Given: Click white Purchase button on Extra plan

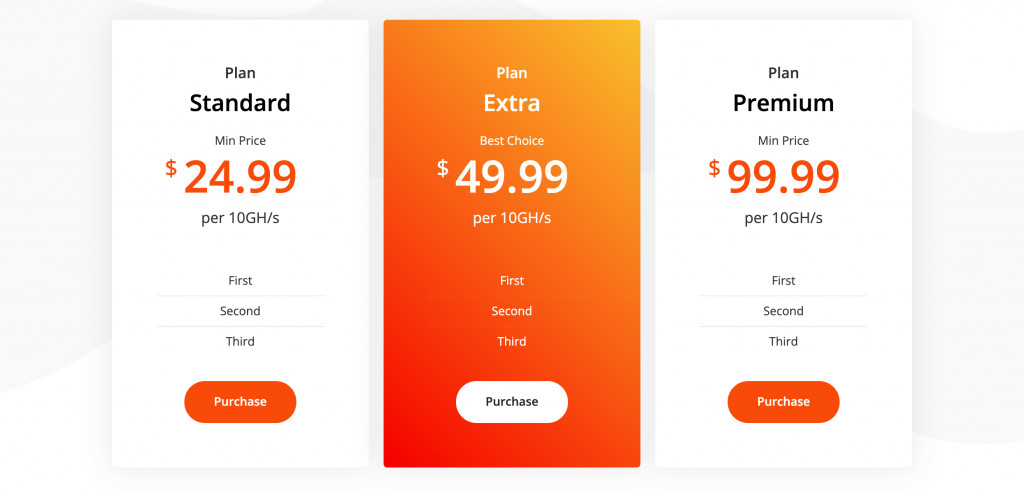Looking at the screenshot, I should (x=512, y=402).
